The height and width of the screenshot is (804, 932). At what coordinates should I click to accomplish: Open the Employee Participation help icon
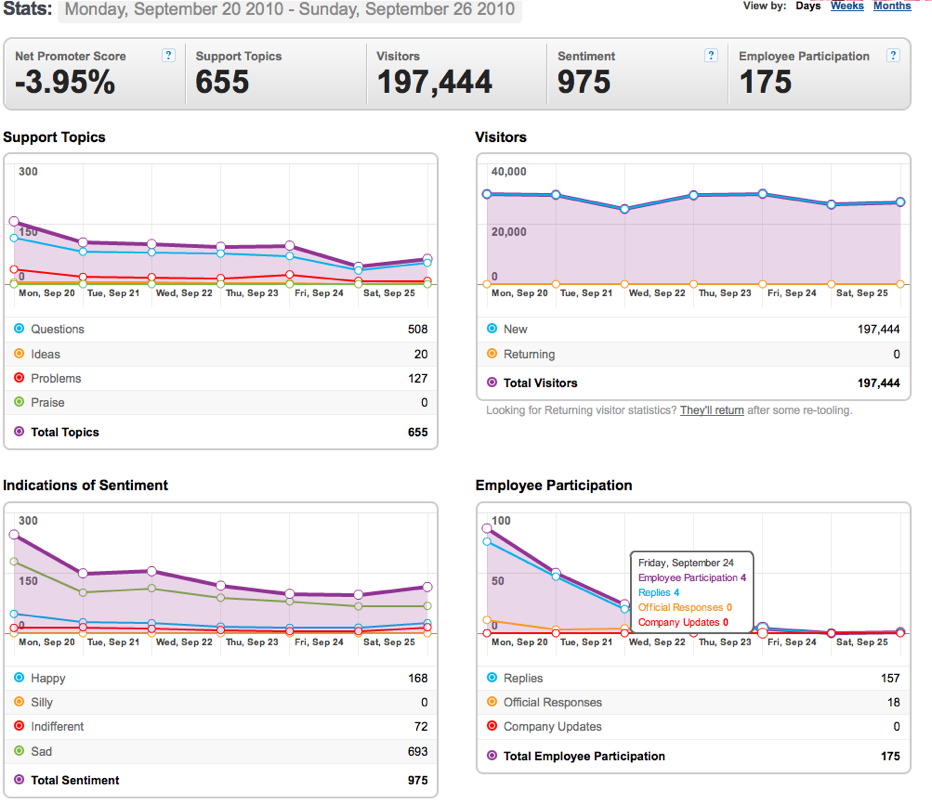tap(892, 55)
